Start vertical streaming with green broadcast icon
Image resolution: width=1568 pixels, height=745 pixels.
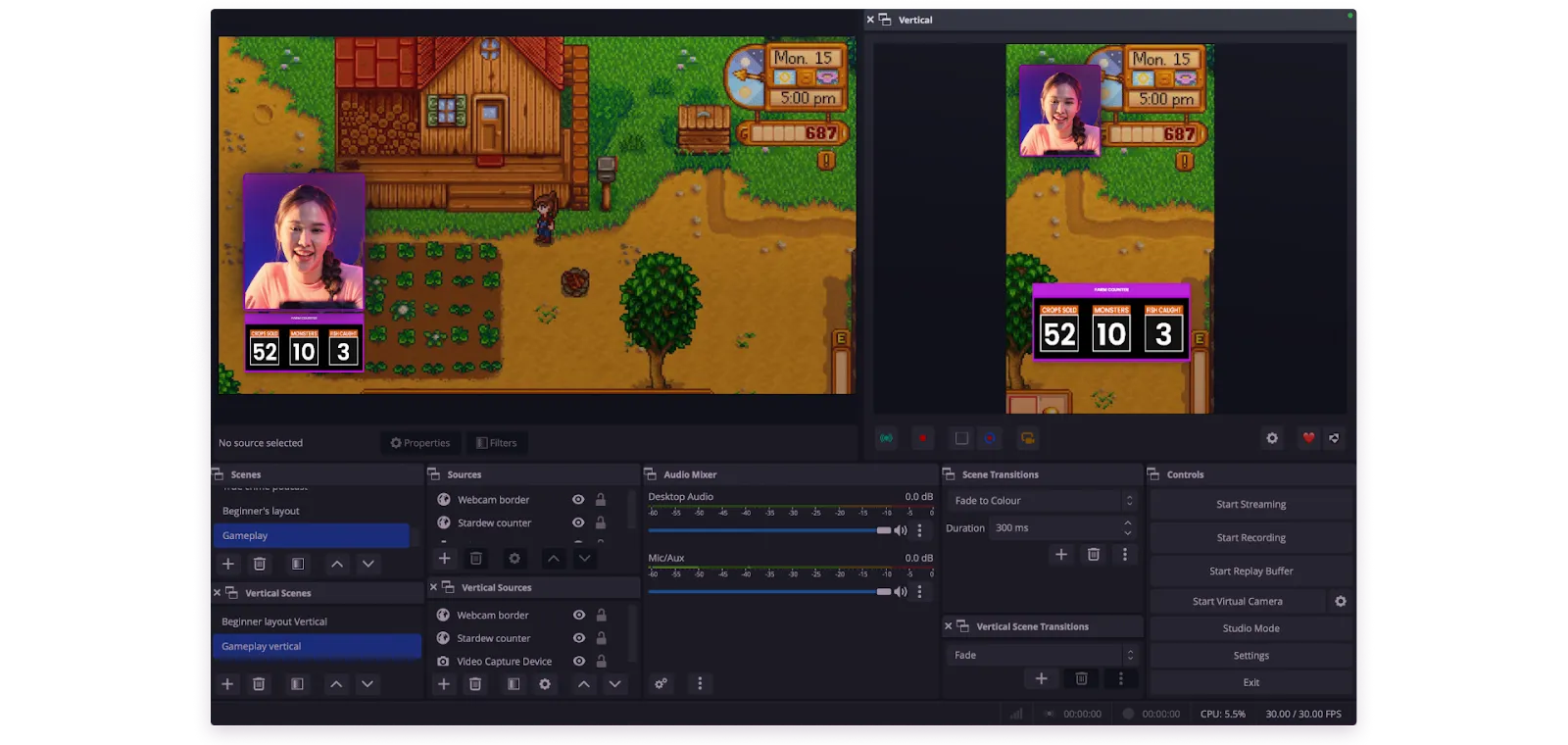point(886,438)
